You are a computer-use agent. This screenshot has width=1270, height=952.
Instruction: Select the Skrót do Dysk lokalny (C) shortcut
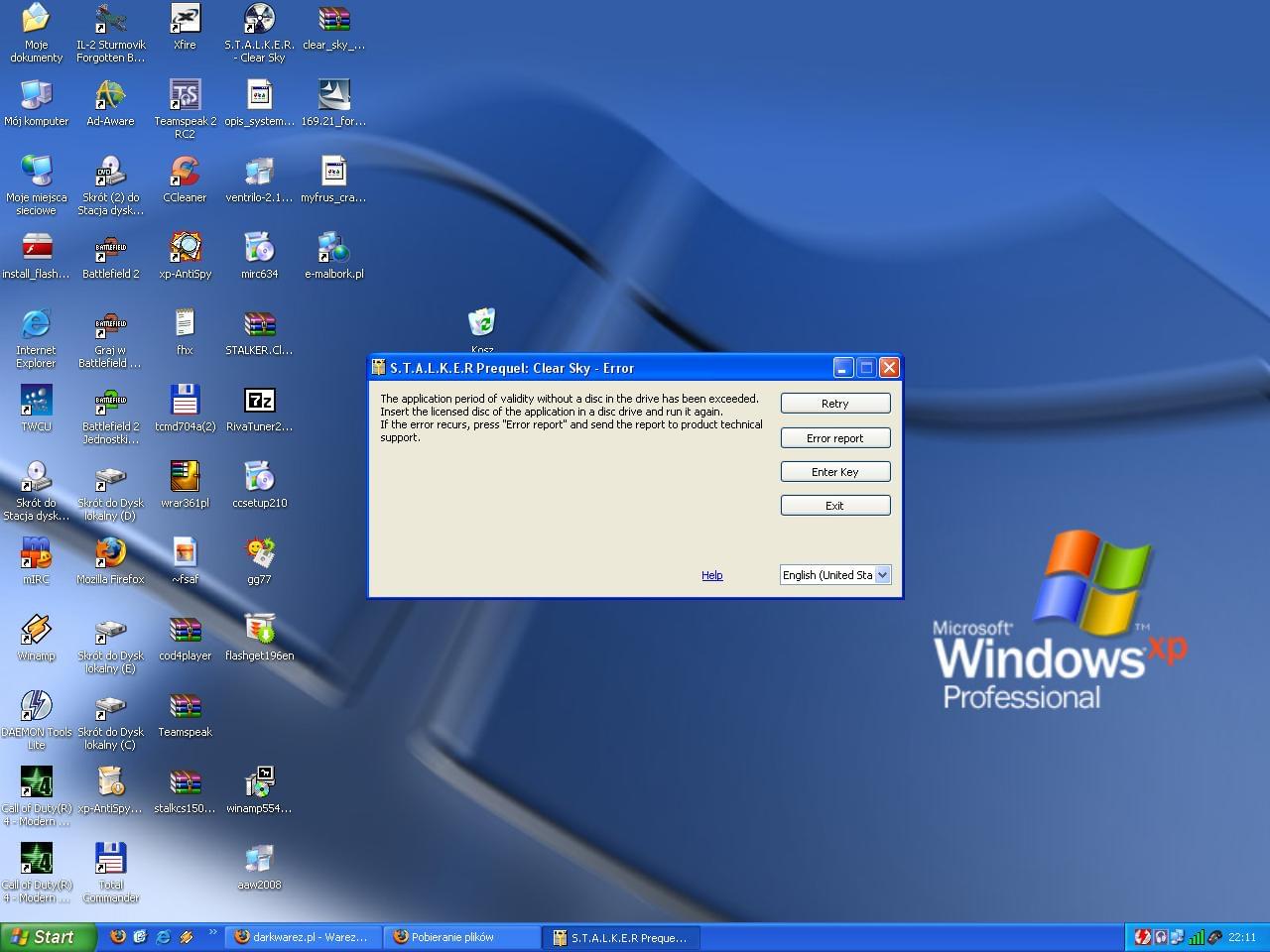click(x=110, y=720)
